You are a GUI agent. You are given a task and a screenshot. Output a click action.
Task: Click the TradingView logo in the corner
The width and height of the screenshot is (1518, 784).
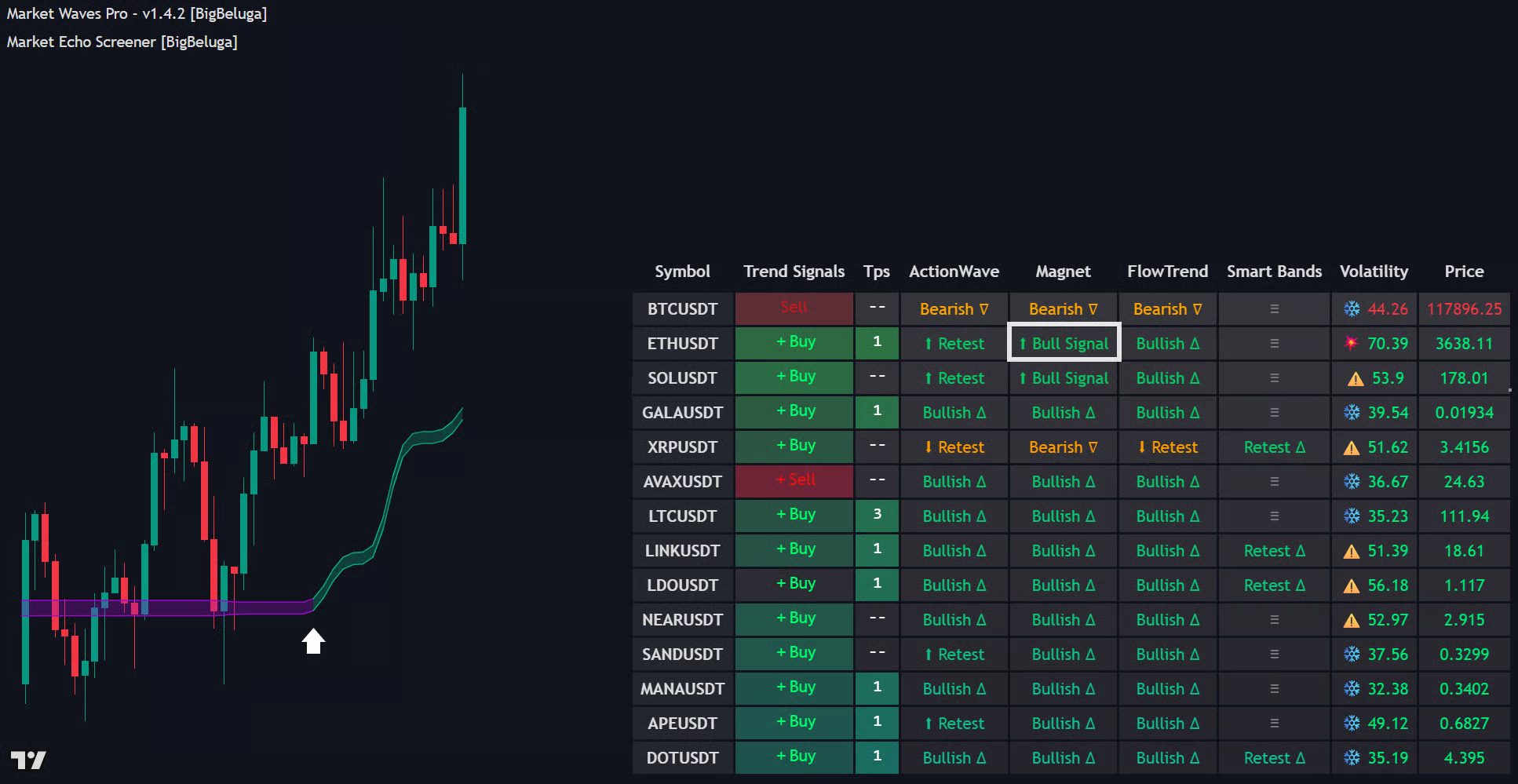pos(28,760)
